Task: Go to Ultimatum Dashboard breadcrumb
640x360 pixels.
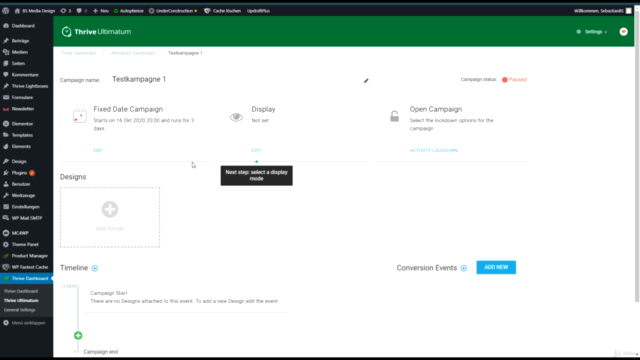Action: (x=132, y=53)
